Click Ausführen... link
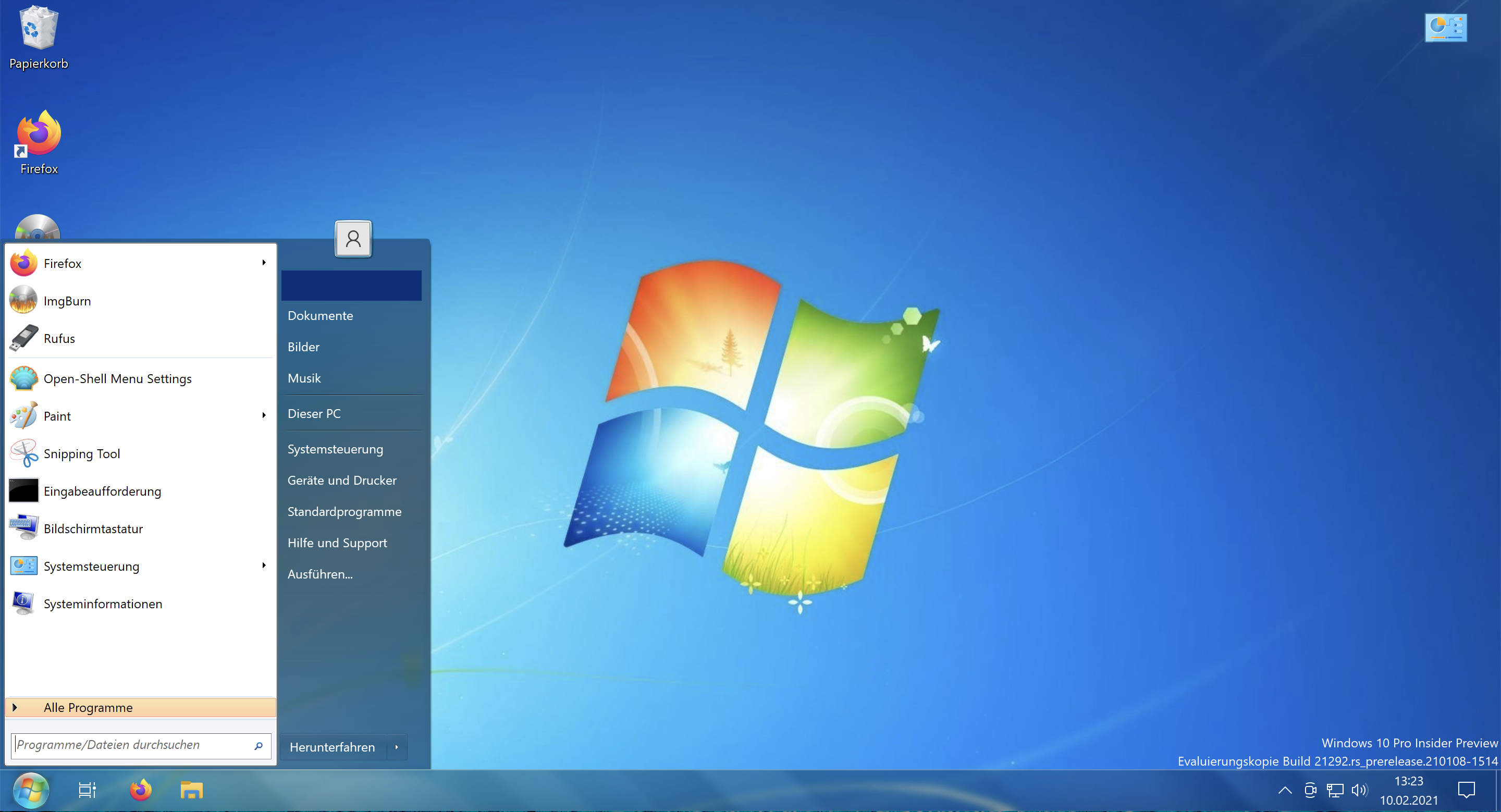The height and width of the screenshot is (812, 1501). click(x=320, y=574)
